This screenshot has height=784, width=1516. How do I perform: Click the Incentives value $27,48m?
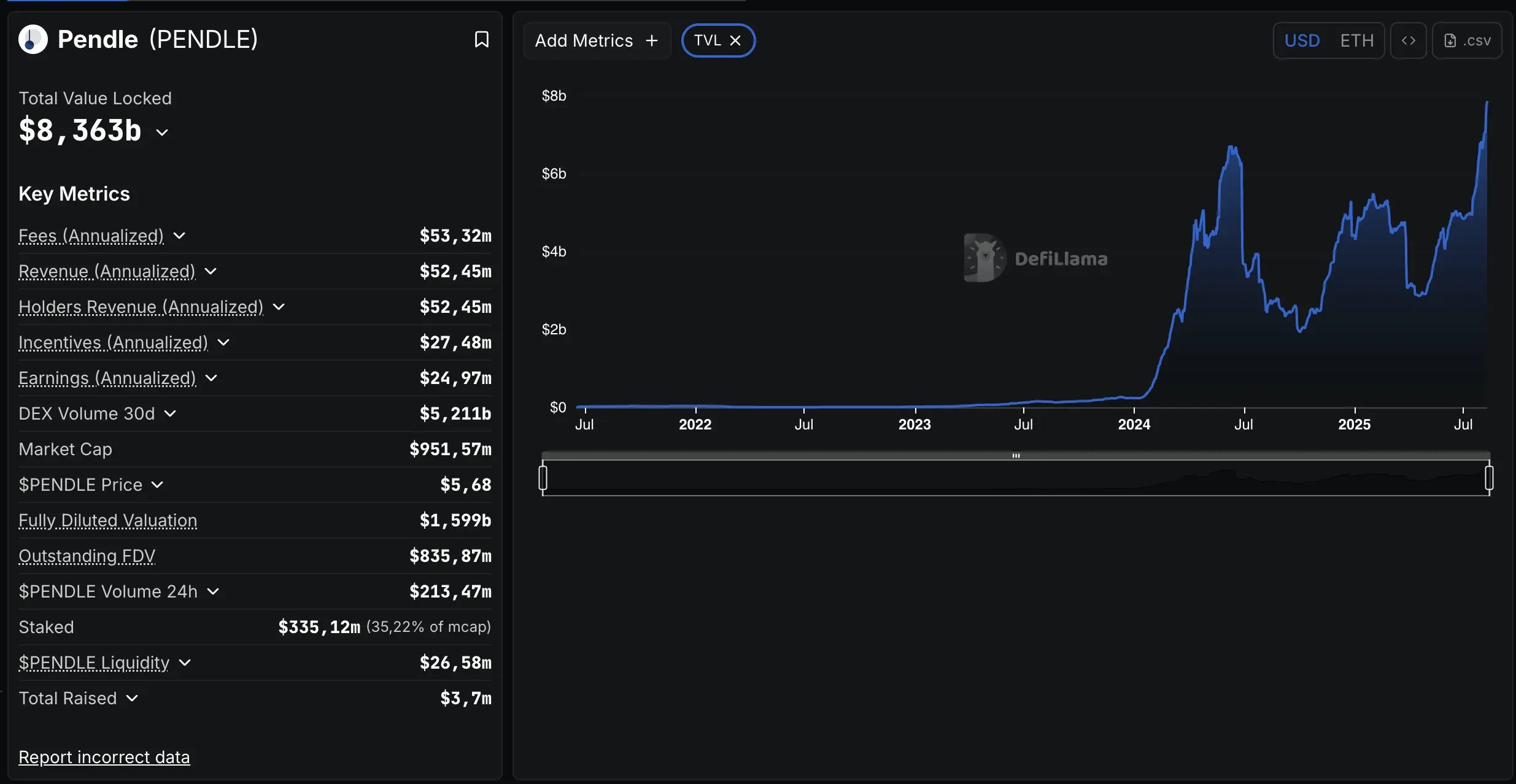point(455,342)
